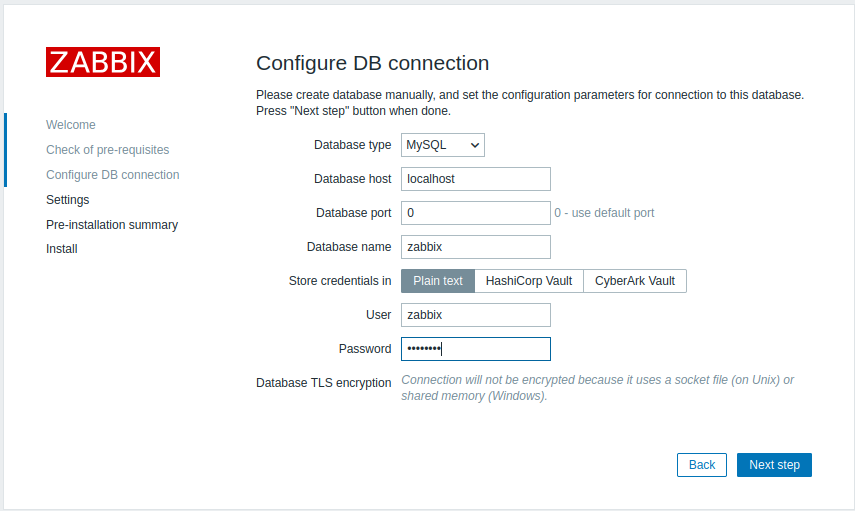Click the ZABBIX logo

coord(103,62)
